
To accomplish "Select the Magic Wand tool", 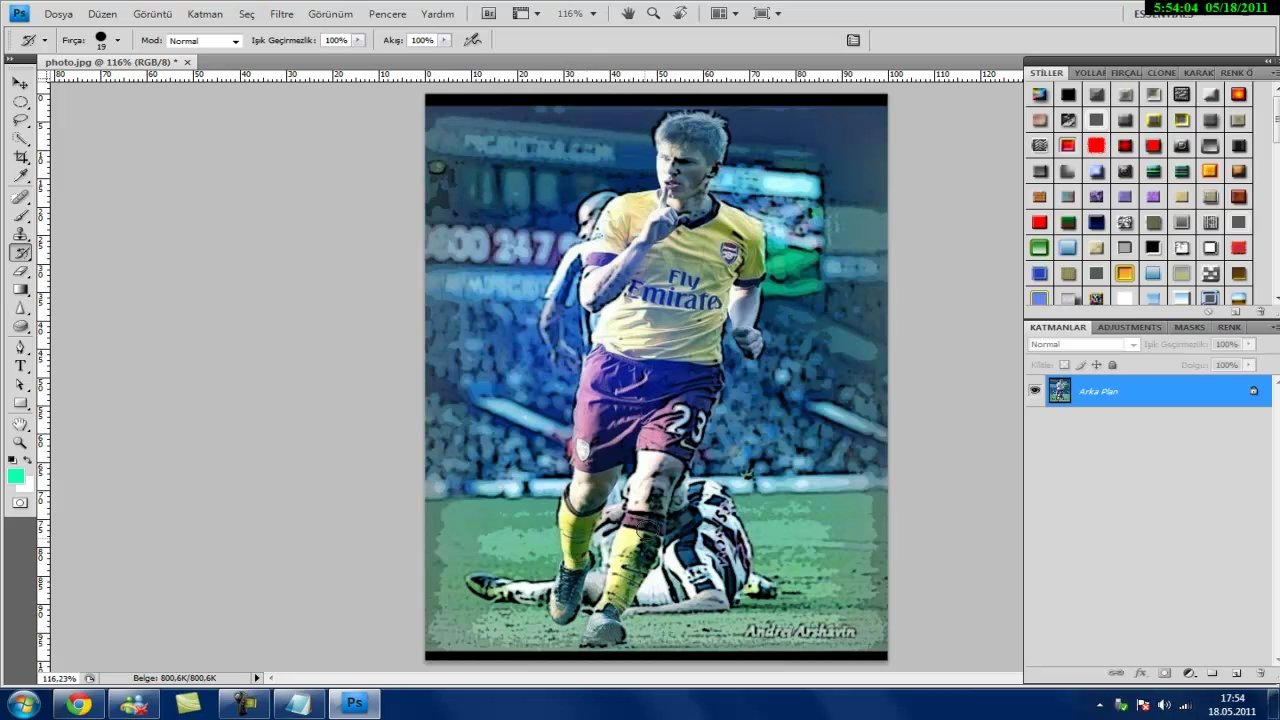I will 20,139.
